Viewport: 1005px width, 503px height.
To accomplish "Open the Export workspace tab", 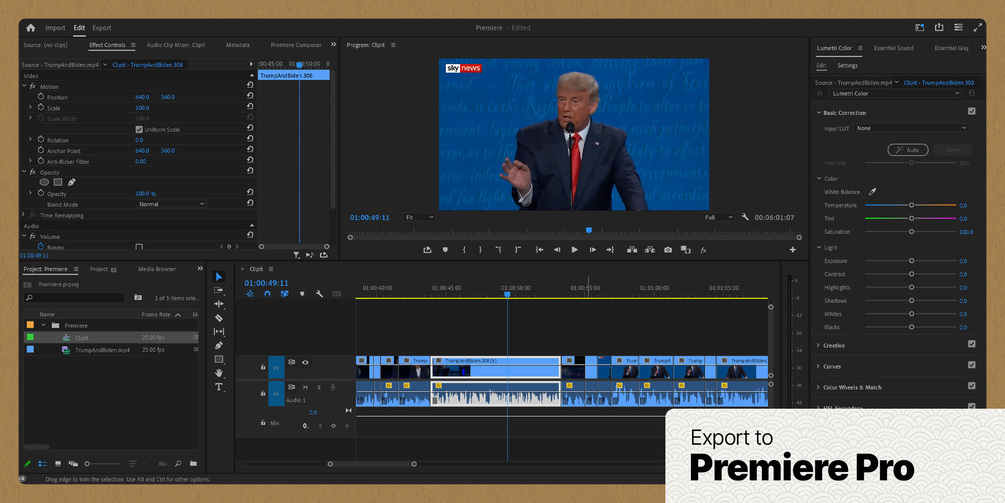I will pos(101,28).
